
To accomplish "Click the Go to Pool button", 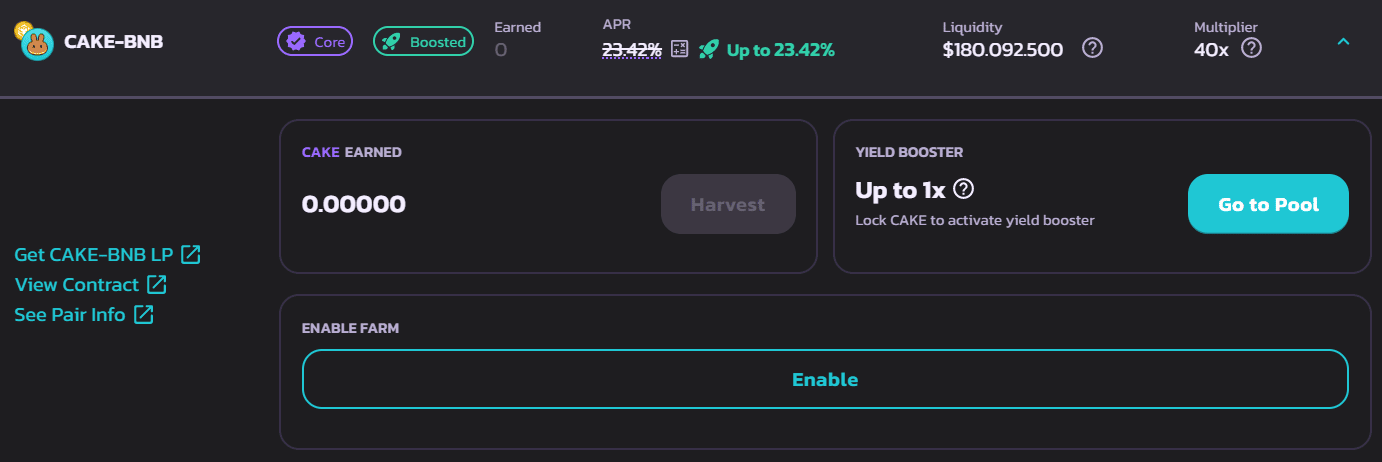I will (1268, 204).
